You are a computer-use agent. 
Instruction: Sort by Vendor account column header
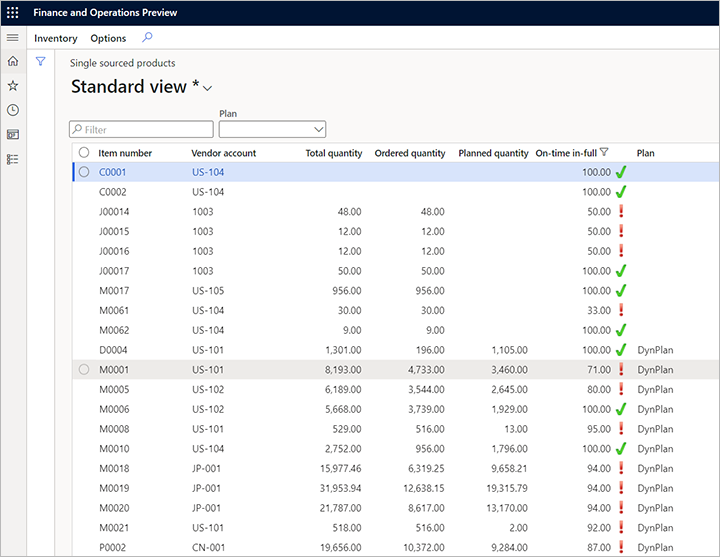(x=224, y=153)
